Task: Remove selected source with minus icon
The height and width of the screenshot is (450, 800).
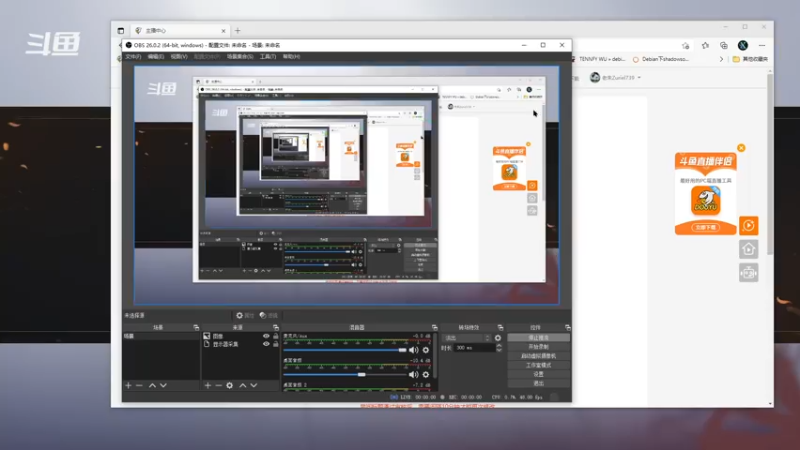Action: pyautogui.click(x=218, y=385)
